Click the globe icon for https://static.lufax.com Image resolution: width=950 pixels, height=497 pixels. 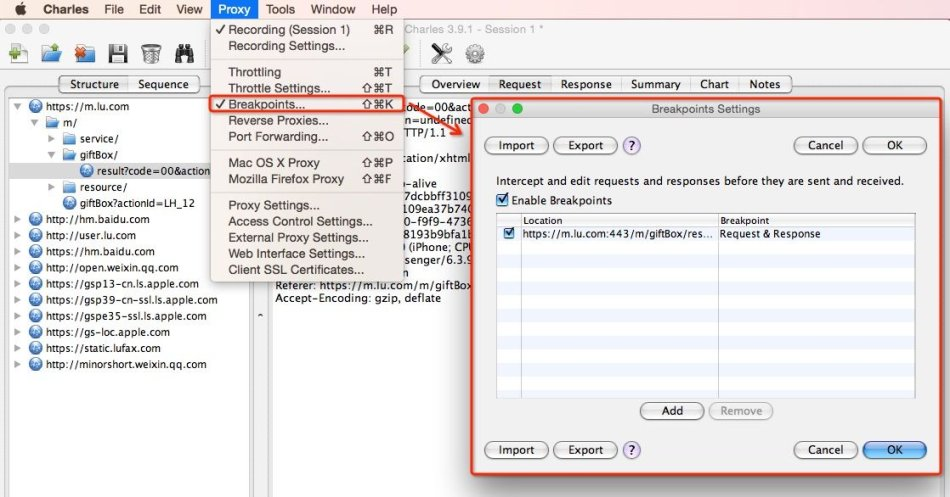[36, 348]
